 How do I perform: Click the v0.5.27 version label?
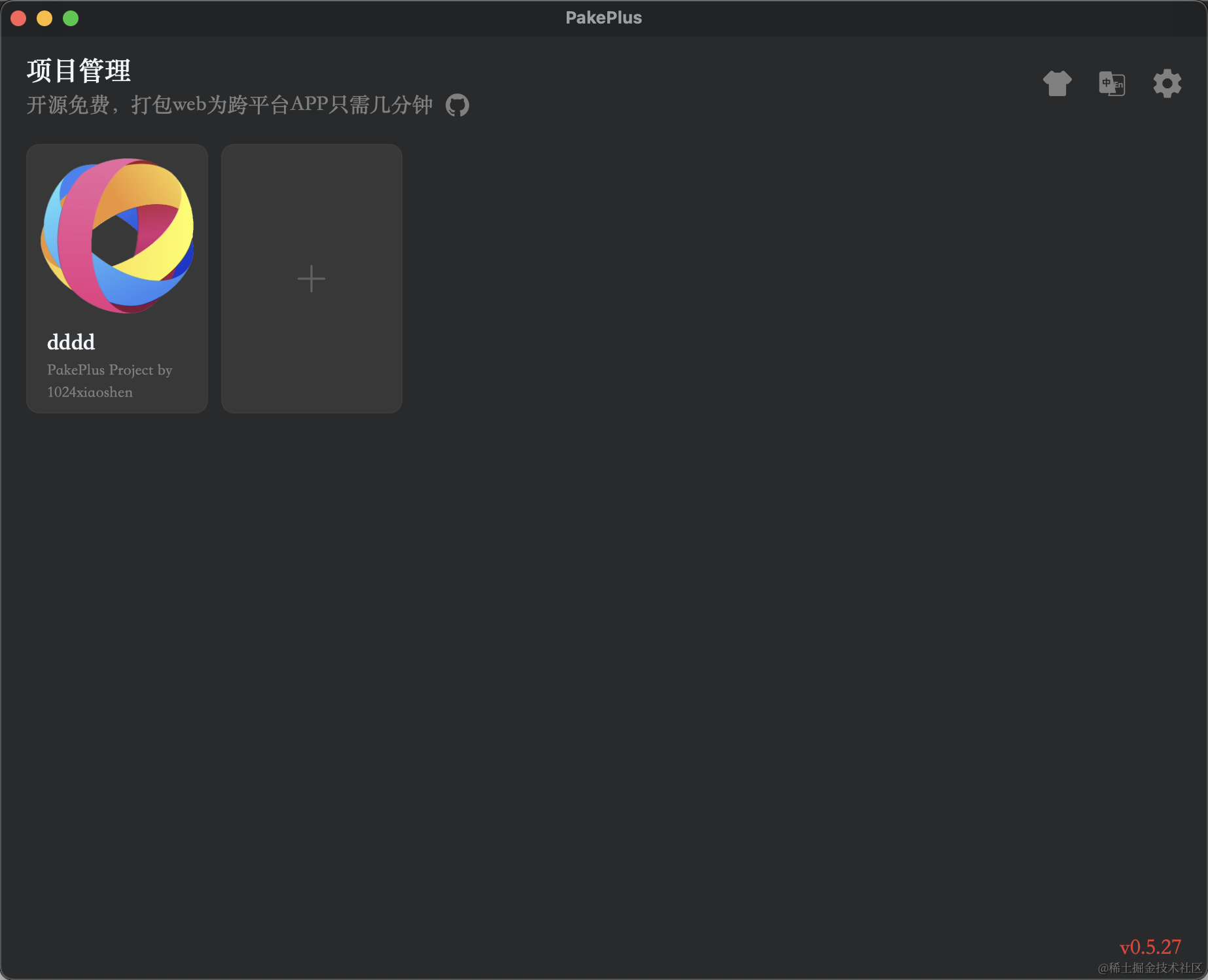coord(1150,947)
